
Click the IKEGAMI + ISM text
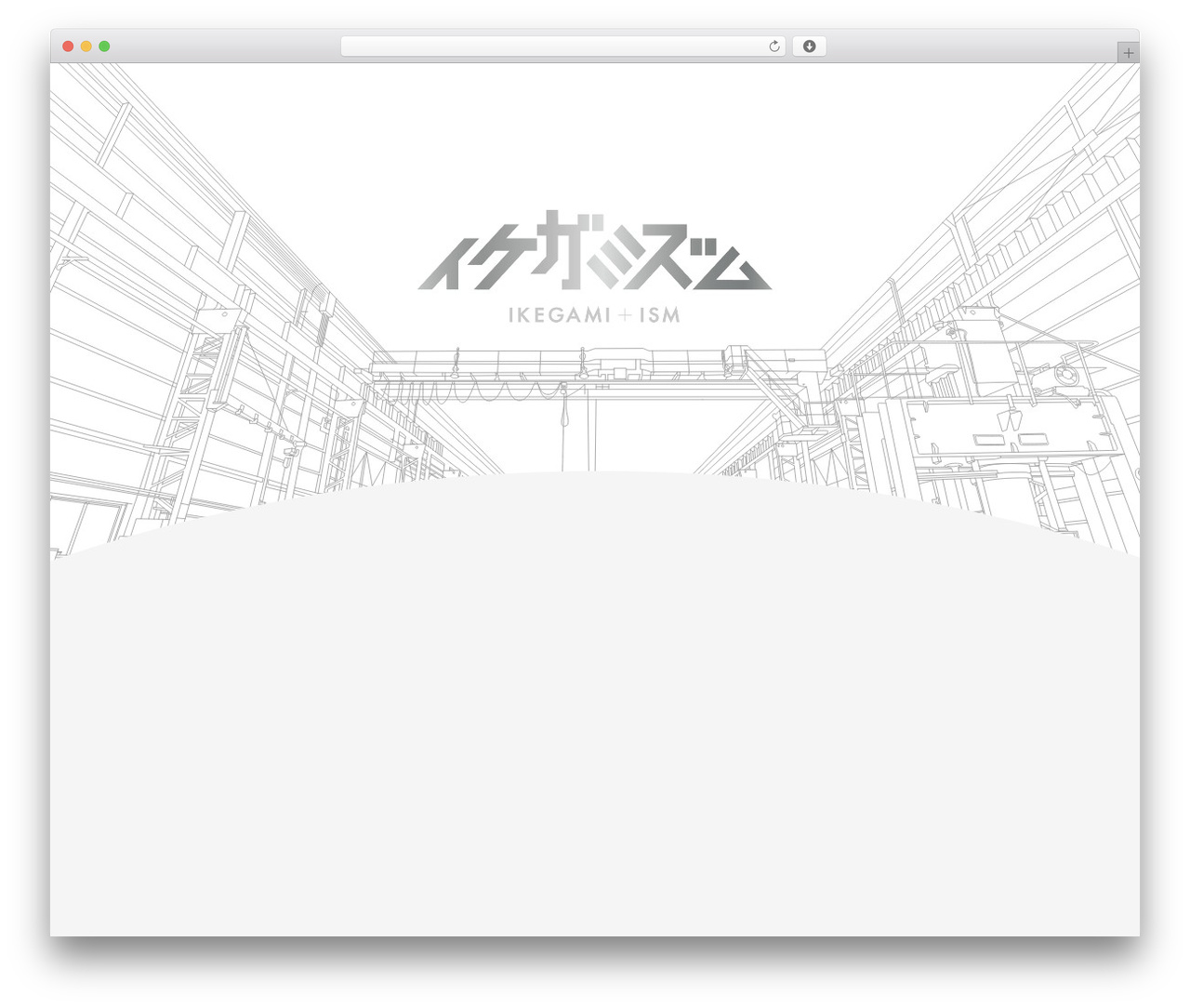click(x=594, y=315)
